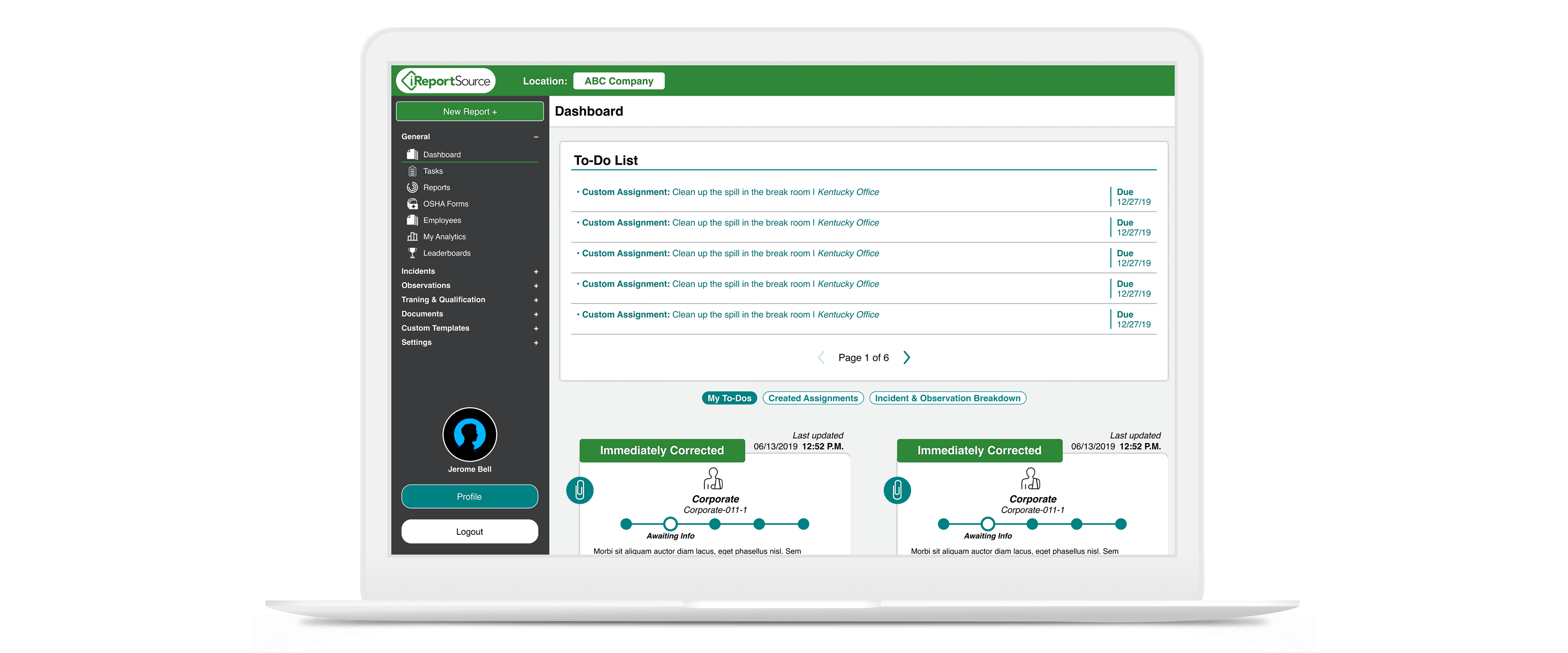Click the Jerome Bell name label
The height and width of the screenshot is (653, 1568).
coord(469,469)
